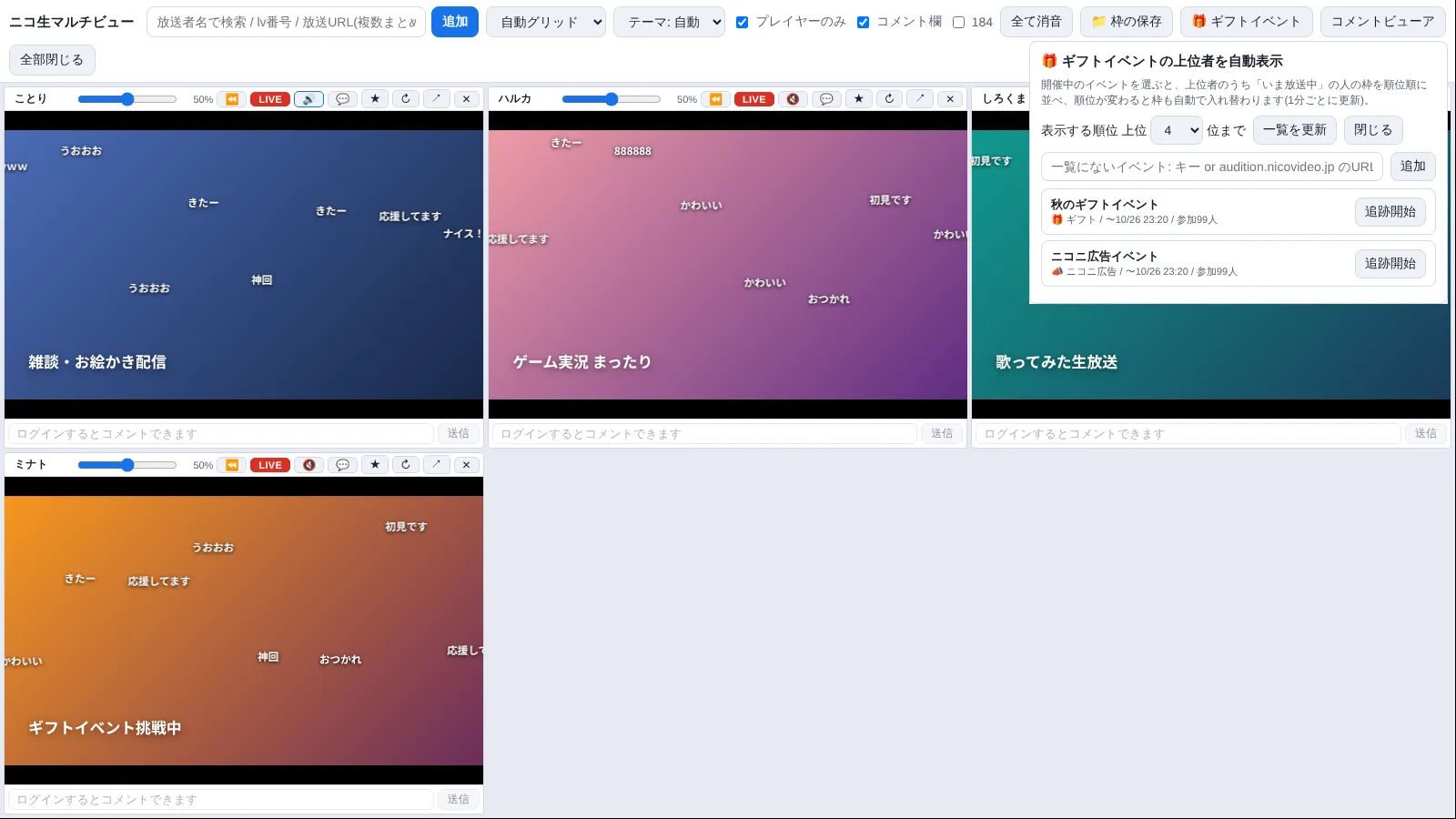
Task: Close the ミナト stream panel
Action: point(467,465)
